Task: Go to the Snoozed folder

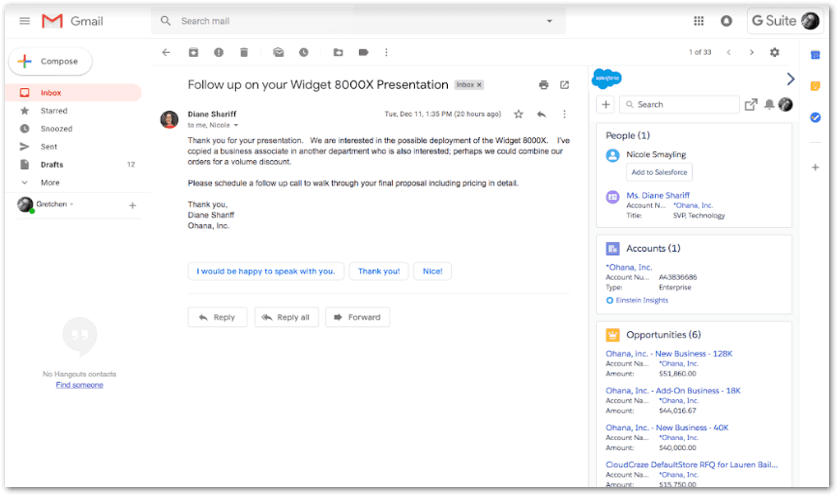Action: 56,128
